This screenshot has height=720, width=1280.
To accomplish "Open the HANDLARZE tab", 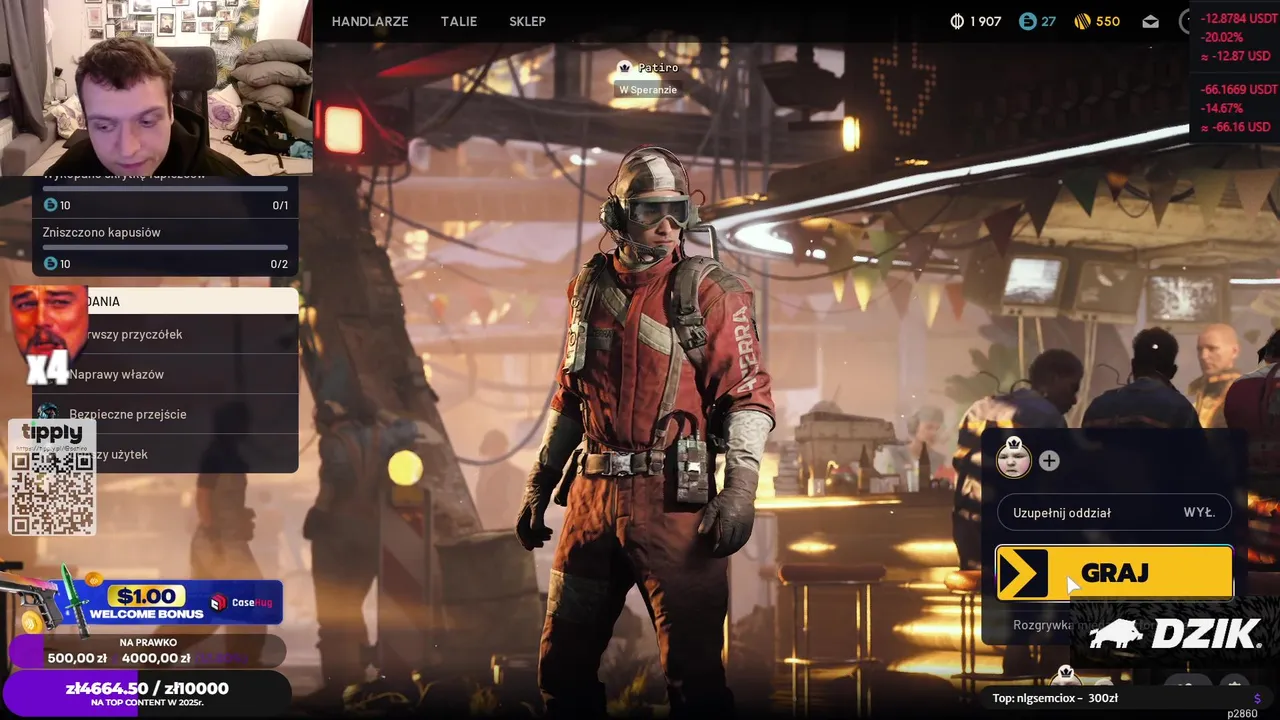I will 370,21.
